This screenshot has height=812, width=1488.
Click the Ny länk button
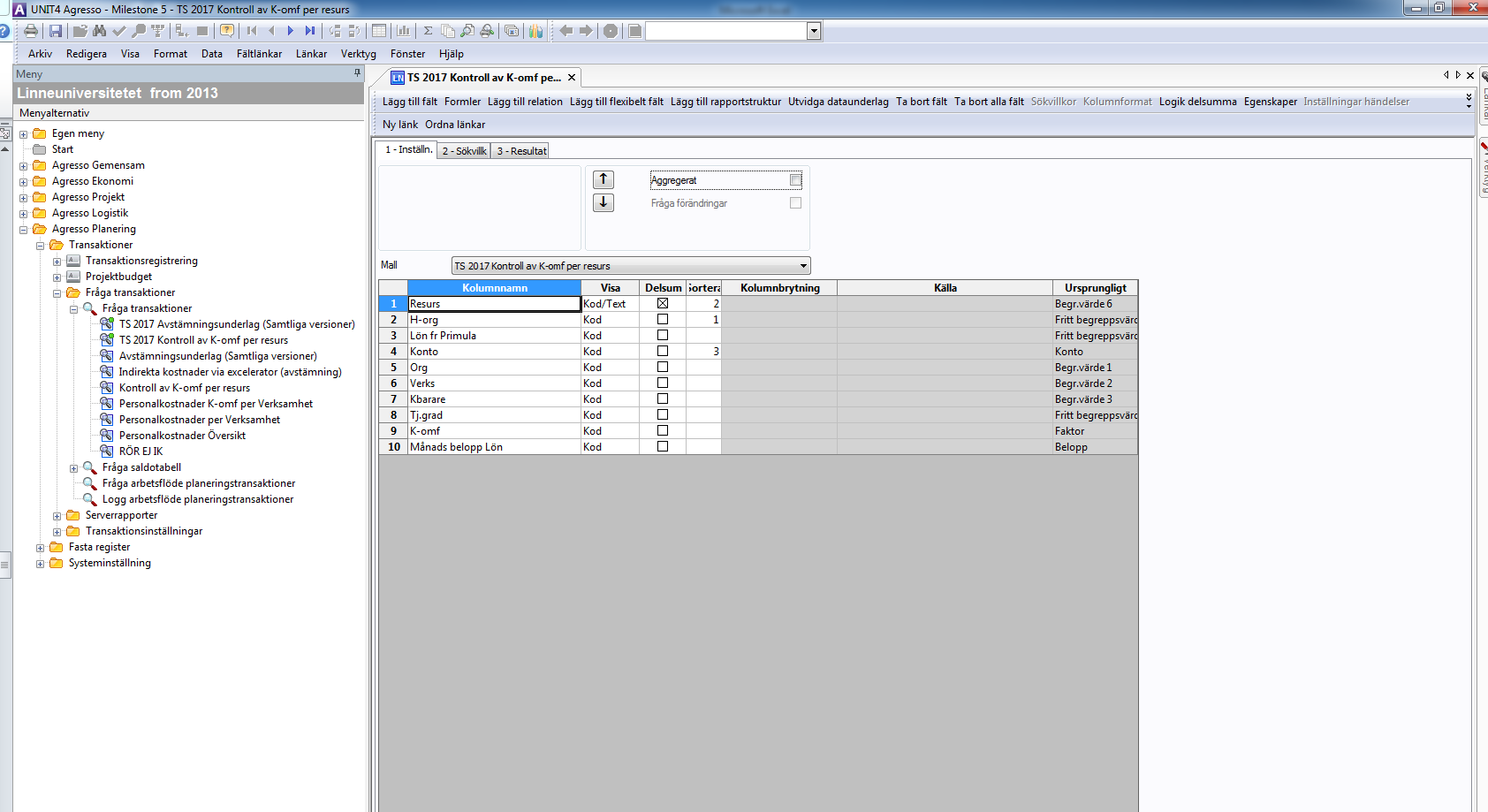pyautogui.click(x=400, y=125)
